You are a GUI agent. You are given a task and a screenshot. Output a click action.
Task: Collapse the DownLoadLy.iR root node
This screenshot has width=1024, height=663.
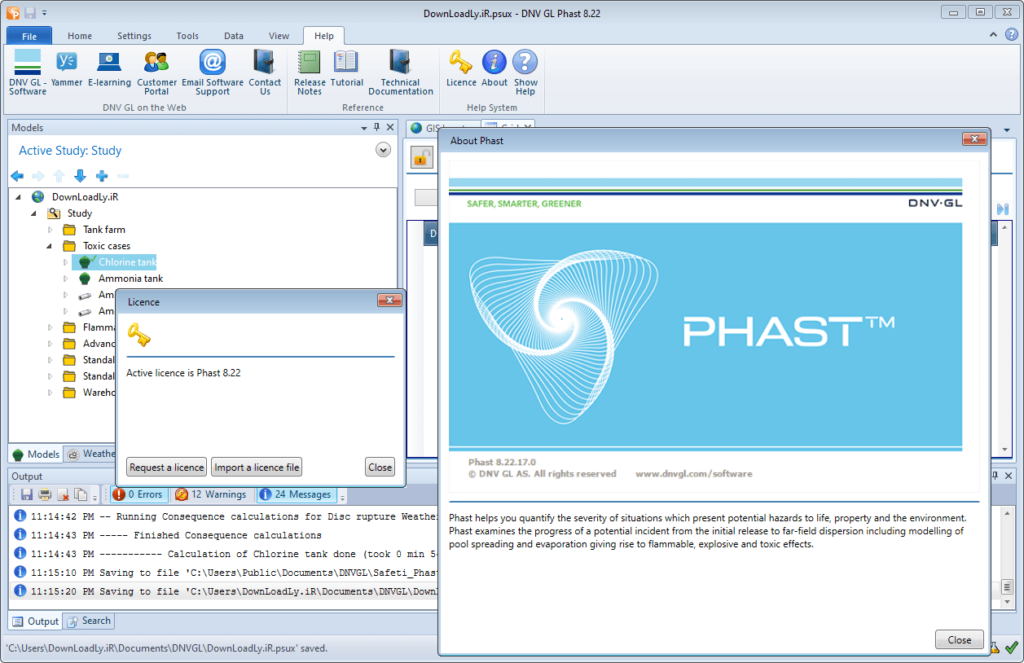(x=18, y=197)
